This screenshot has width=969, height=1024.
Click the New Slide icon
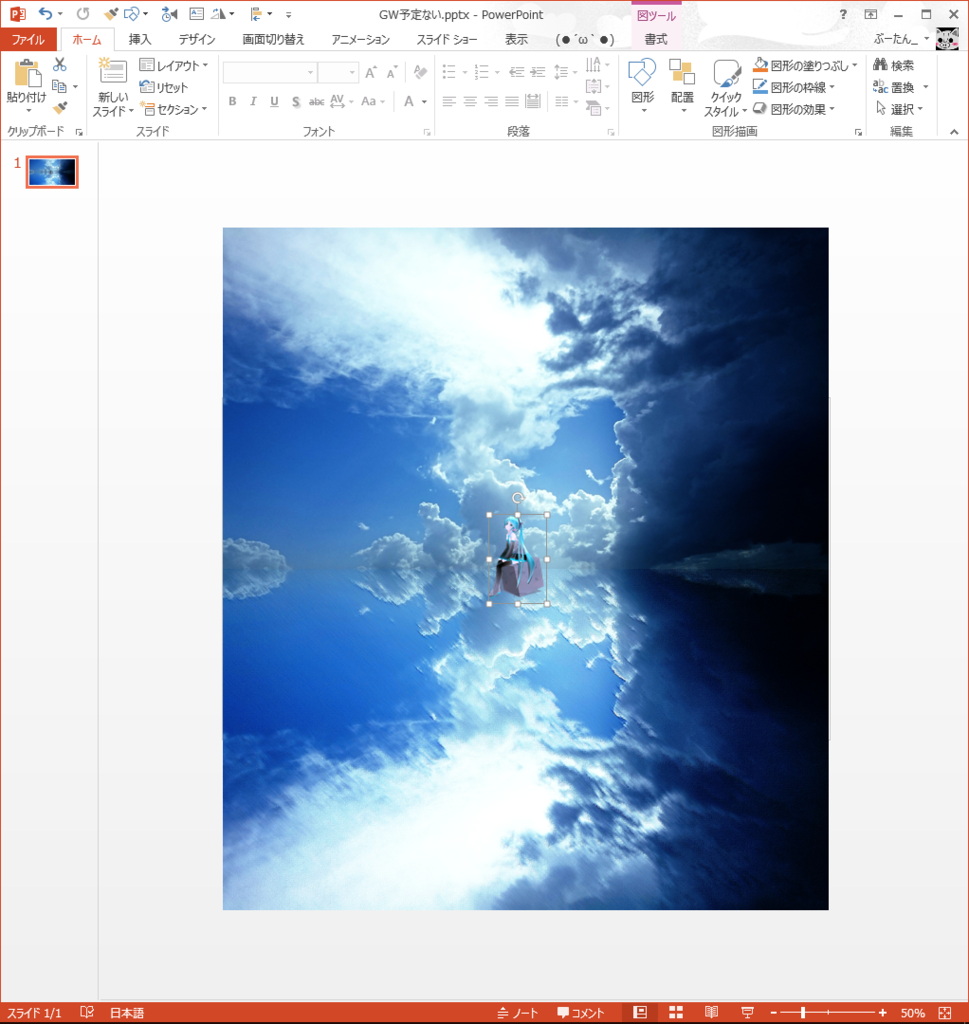coord(112,71)
